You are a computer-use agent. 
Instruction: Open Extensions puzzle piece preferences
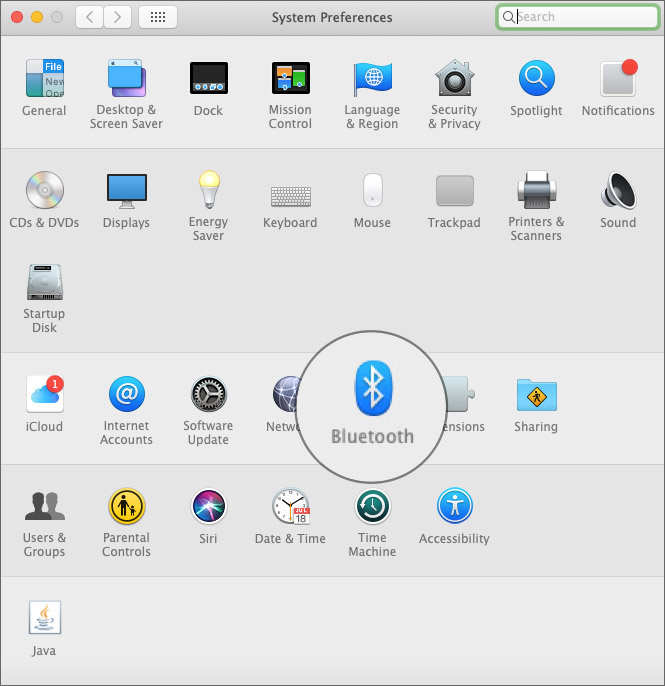(459, 394)
